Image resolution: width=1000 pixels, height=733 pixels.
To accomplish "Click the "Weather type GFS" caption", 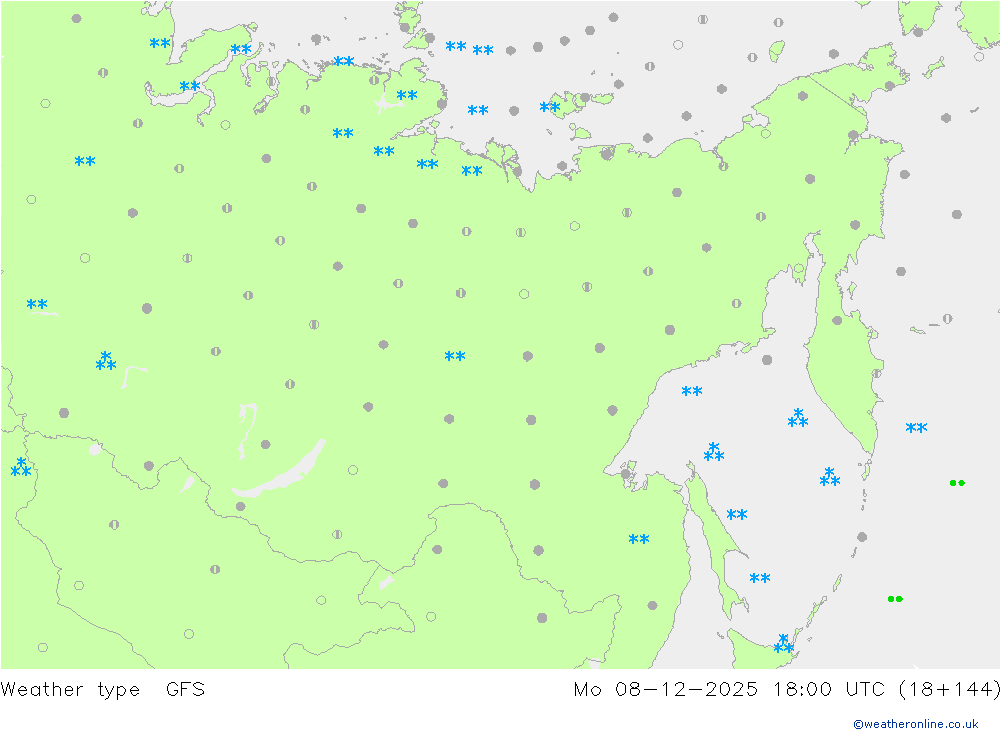I will (103, 690).
